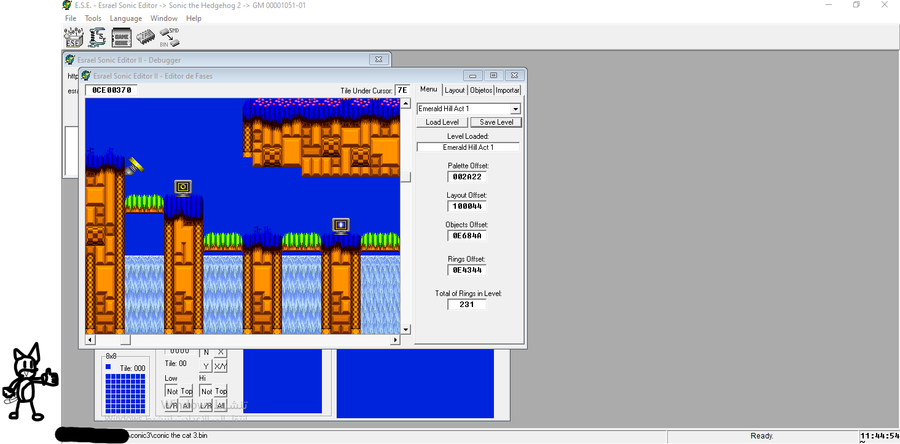Toggle the Hi All collision button

pos(221,406)
